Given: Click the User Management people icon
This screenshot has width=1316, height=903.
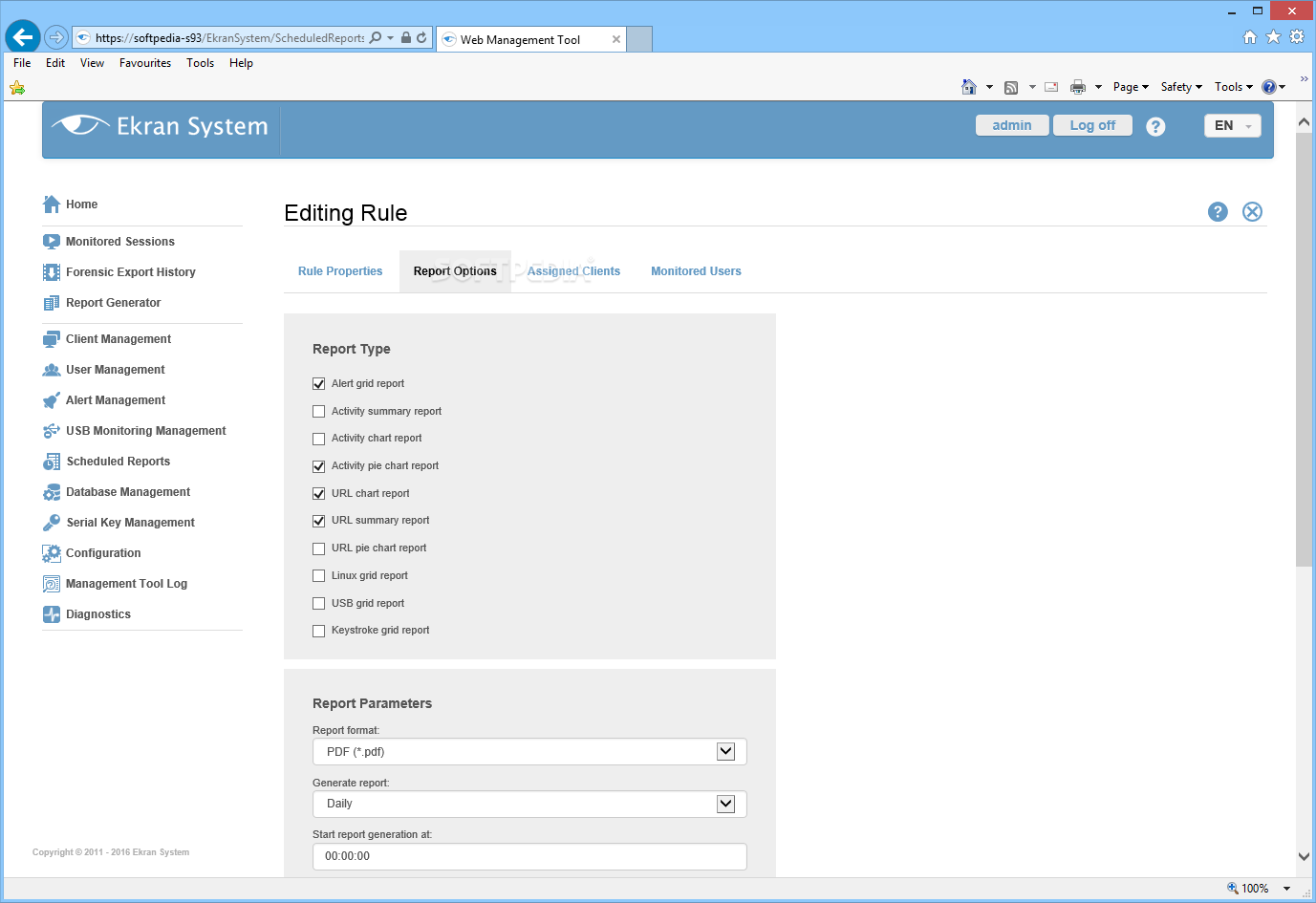Looking at the screenshot, I should (x=52, y=370).
